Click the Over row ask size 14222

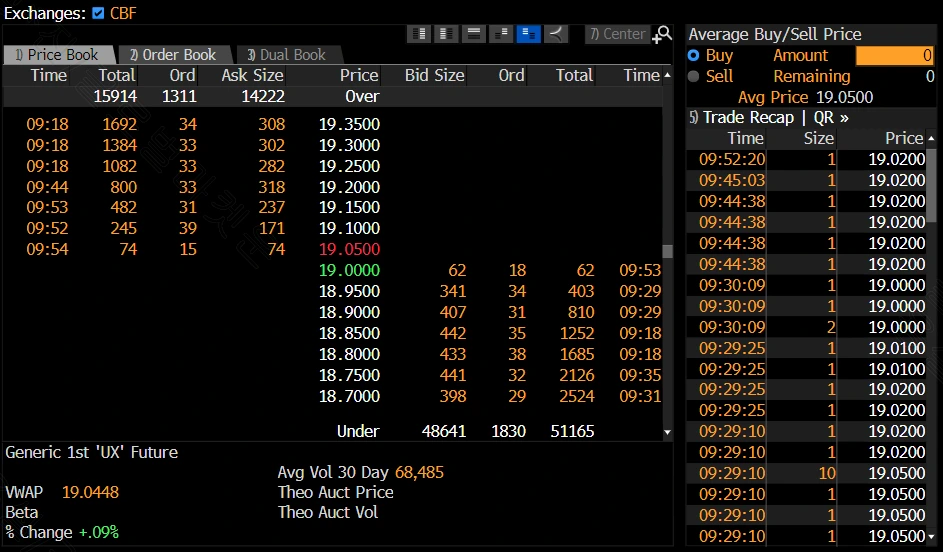click(263, 96)
